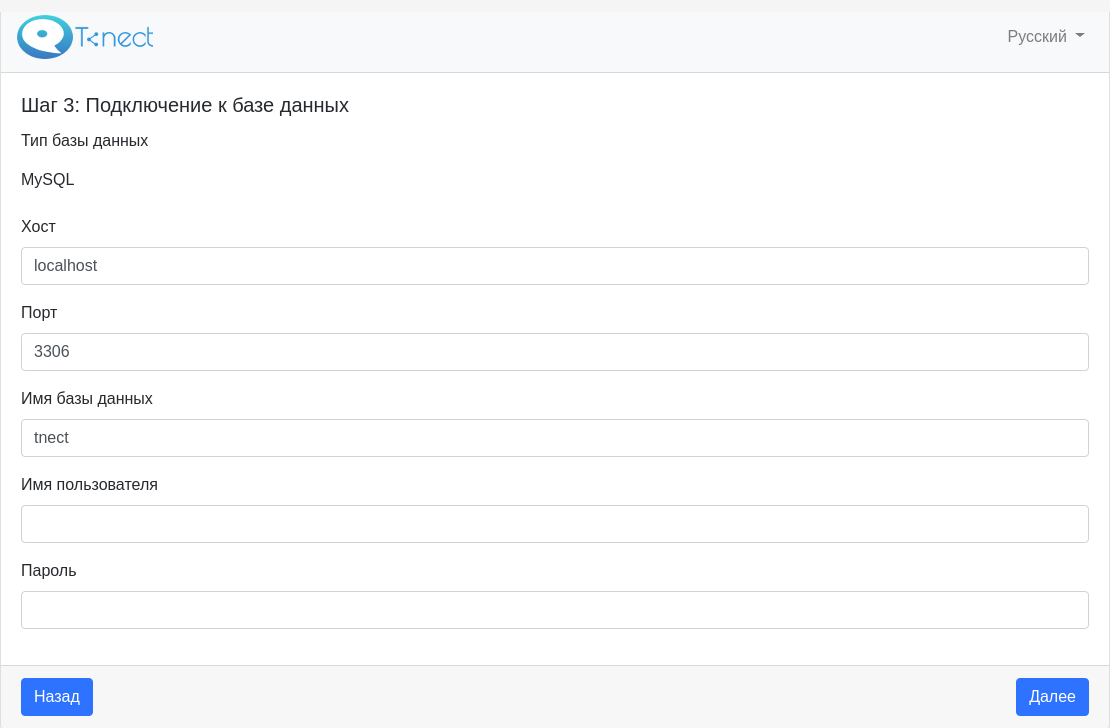Focus the Хост field containing localhost

[554, 266]
